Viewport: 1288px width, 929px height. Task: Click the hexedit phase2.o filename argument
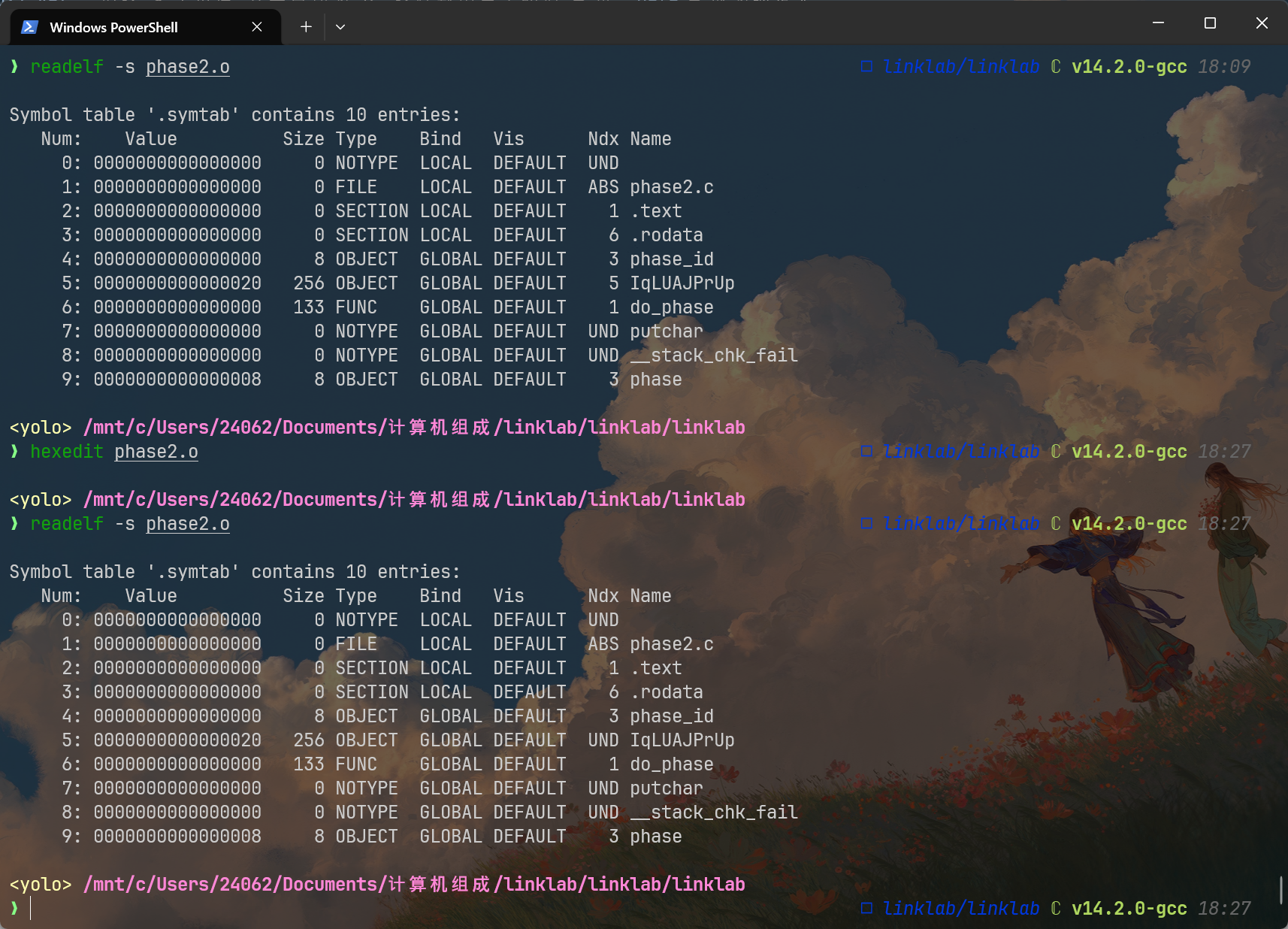[x=156, y=452]
